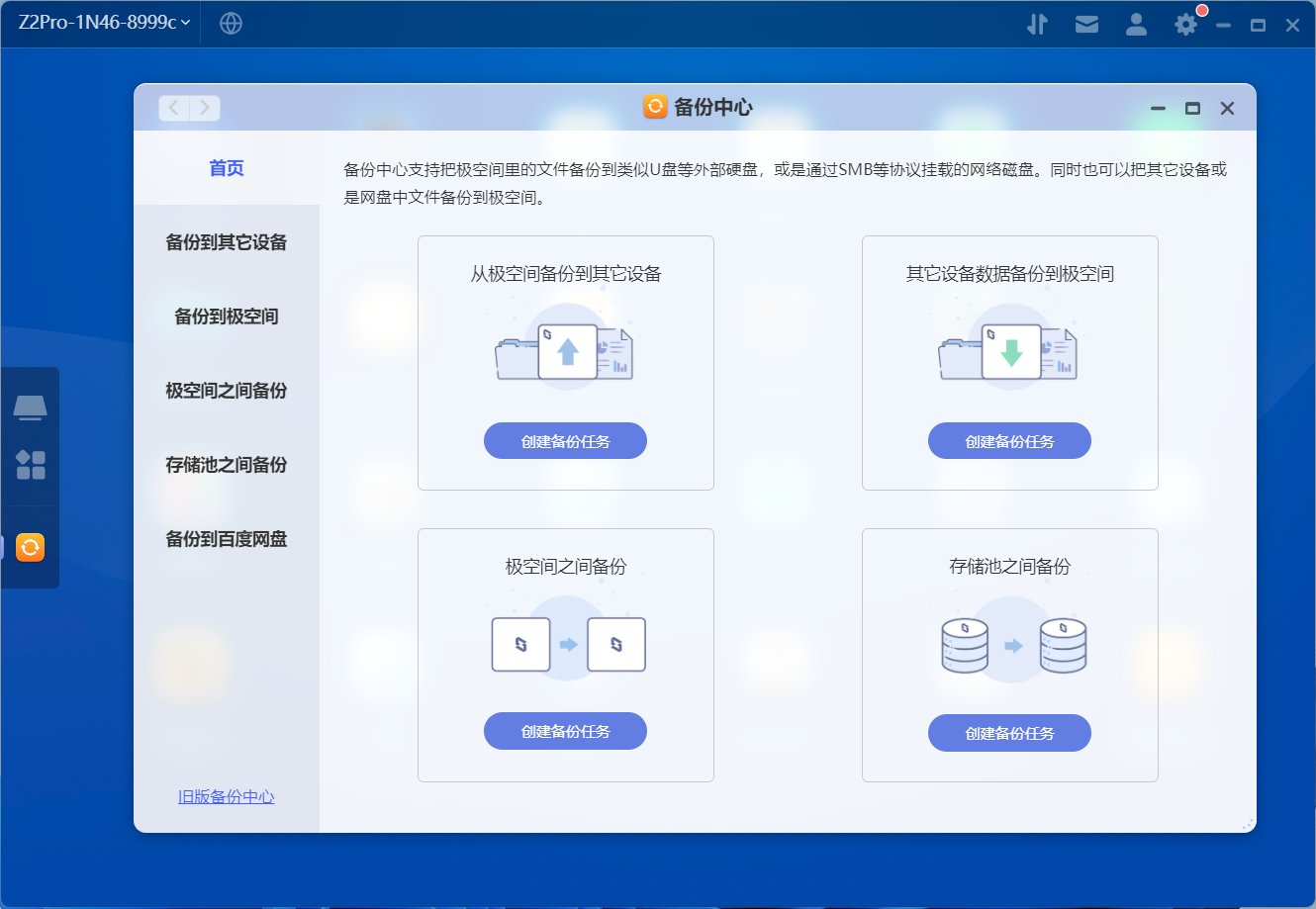
Task: Open the monitor icon in left dock
Action: [30, 406]
